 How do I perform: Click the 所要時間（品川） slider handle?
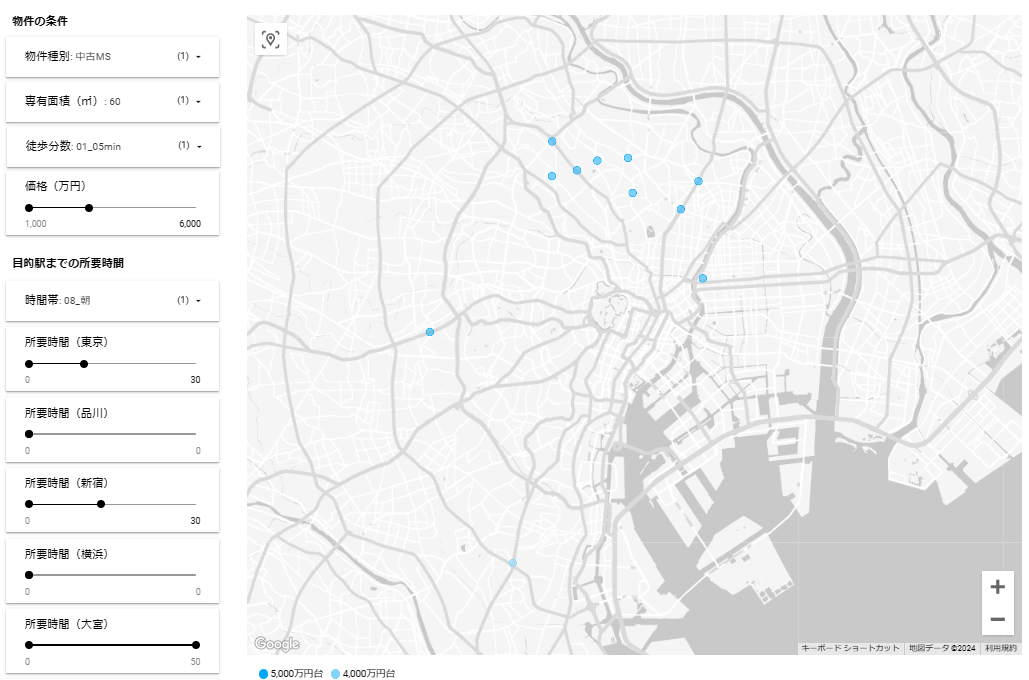pos(29,434)
